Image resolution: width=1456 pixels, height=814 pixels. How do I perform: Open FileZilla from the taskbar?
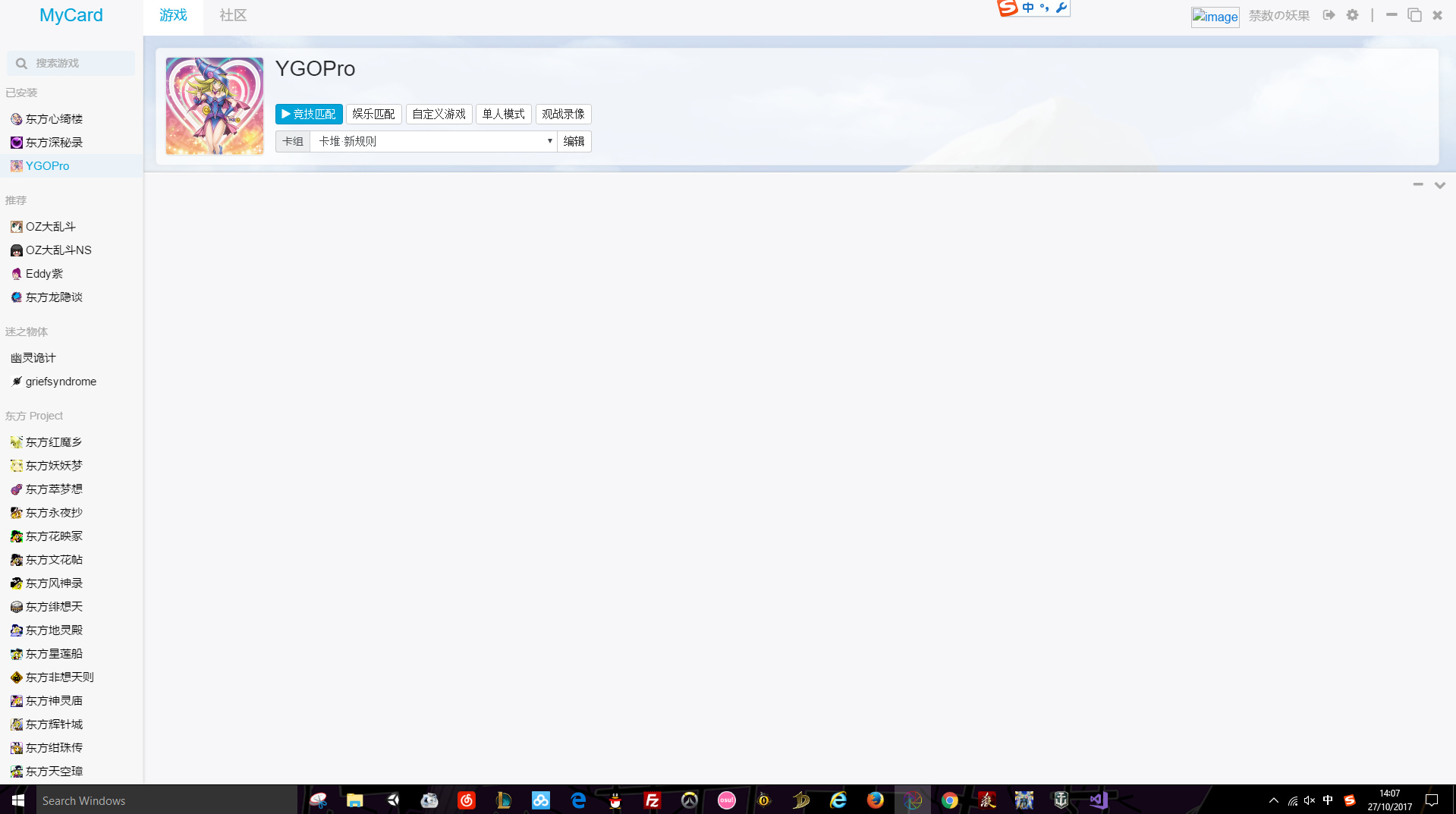[x=652, y=800]
